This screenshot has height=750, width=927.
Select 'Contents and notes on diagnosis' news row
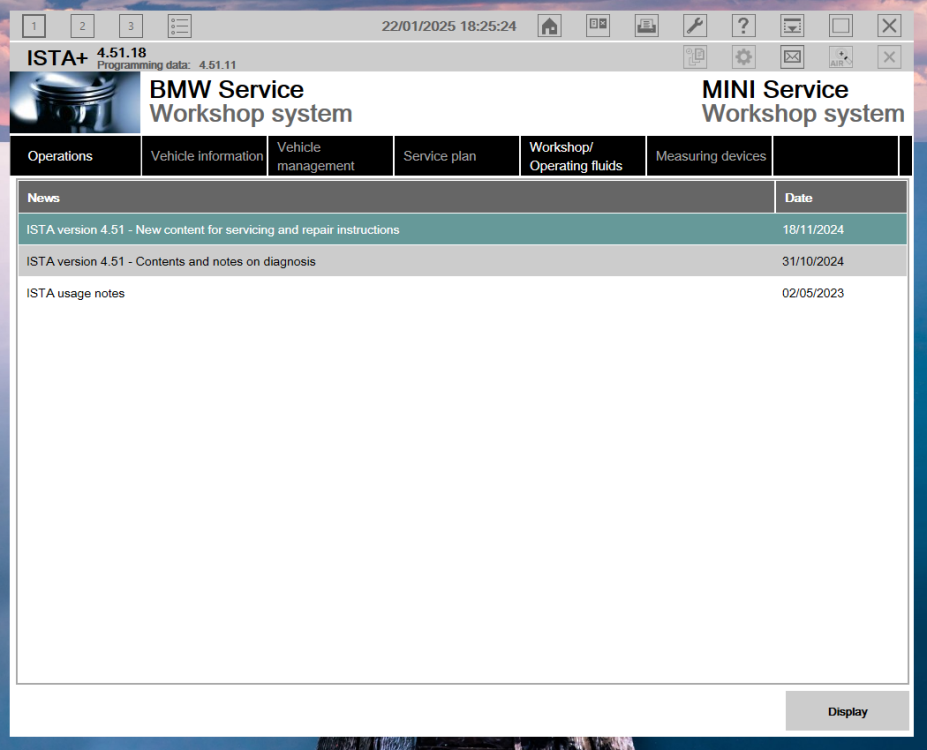(x=462, y=261)
